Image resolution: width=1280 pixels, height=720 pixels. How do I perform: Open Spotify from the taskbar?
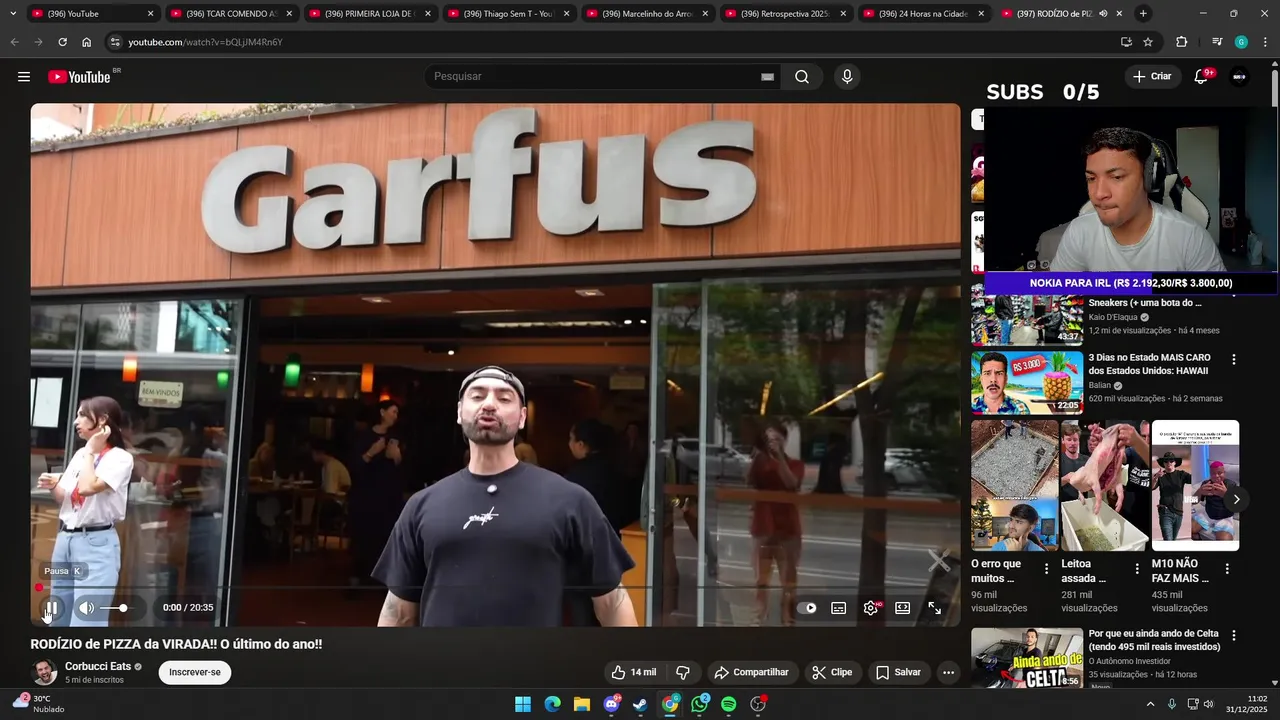pos(728,704)
